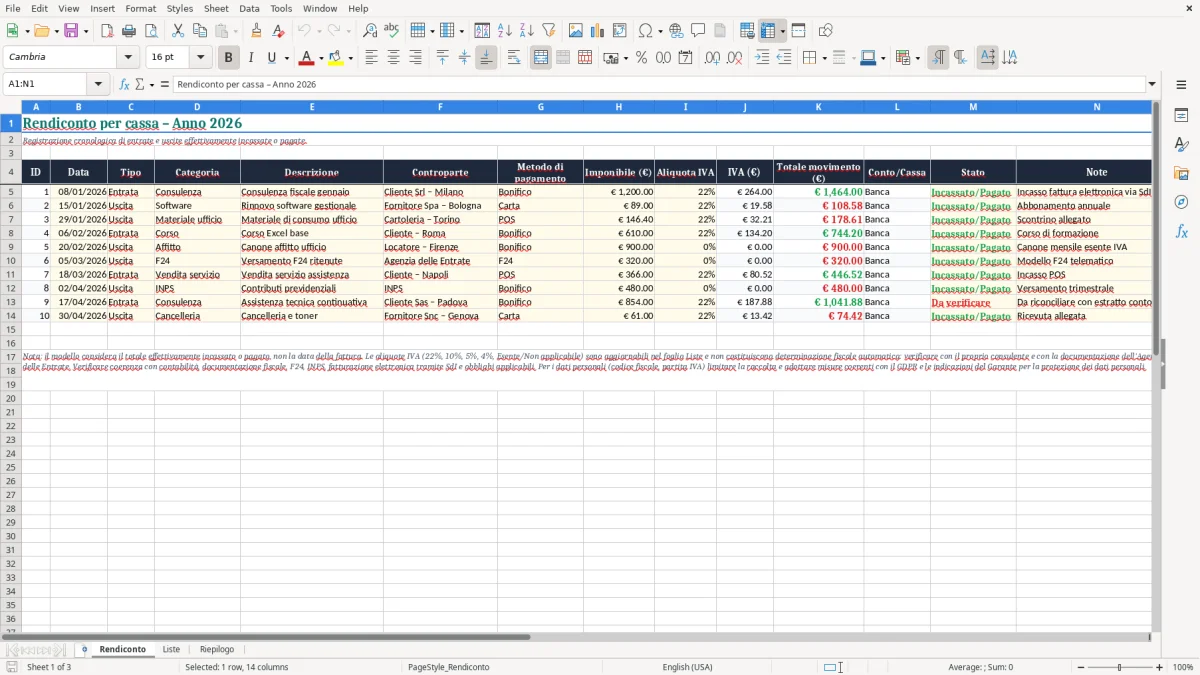
Task: Remove a decimal place
Action: pos(734,58)
